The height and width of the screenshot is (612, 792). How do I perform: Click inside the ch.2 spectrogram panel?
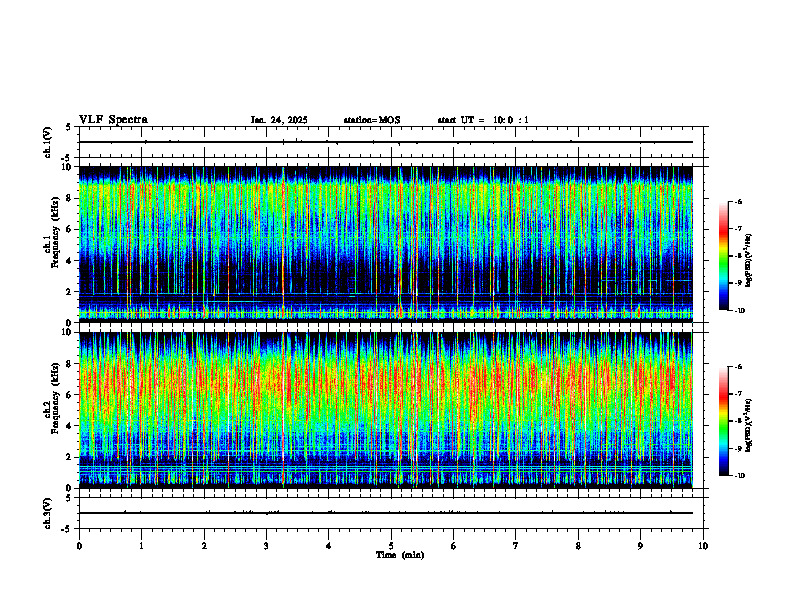[386, 410]
